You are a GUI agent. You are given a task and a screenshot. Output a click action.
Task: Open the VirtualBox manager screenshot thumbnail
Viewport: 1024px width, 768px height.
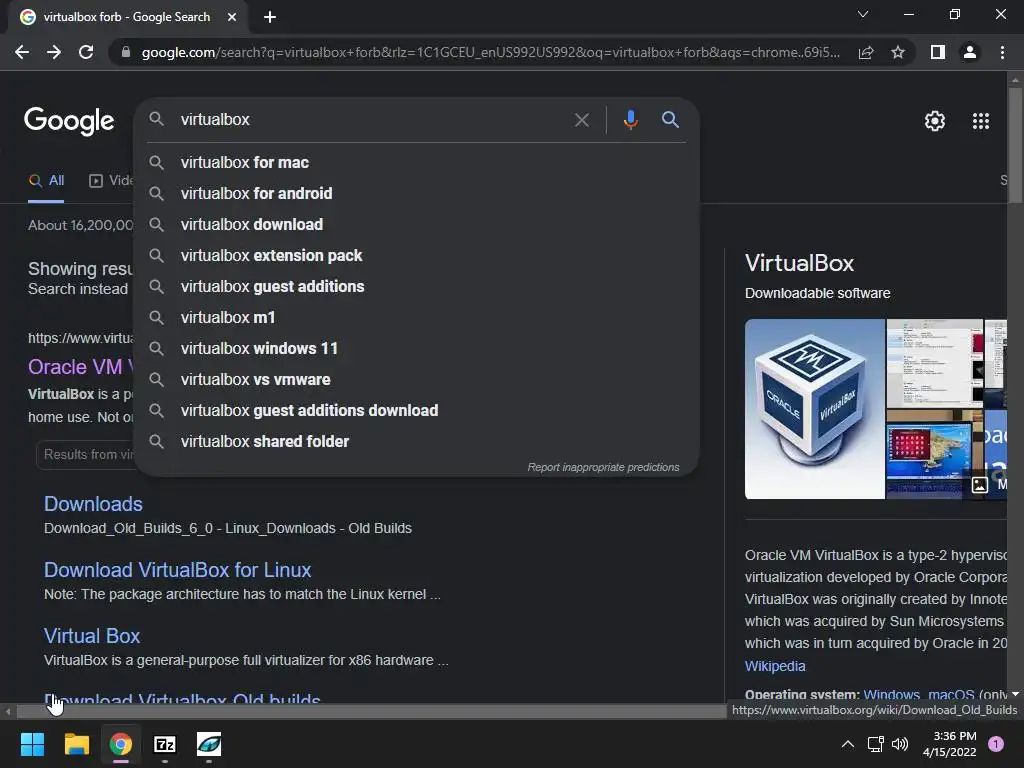point(935,364)
